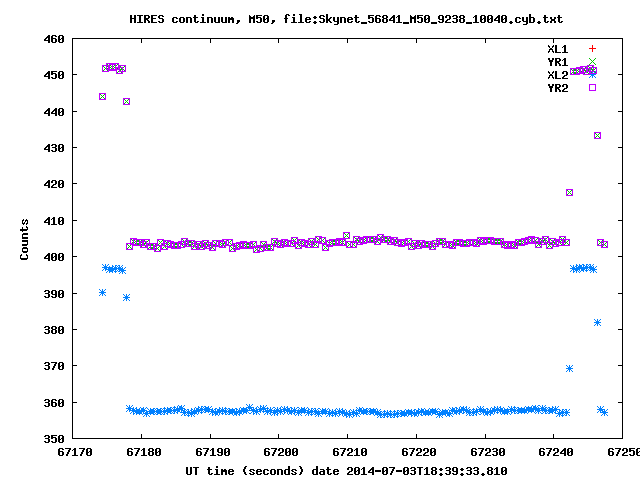The height and width of the screenshot is (480, 640).
Task: Click the 380 y-axis tick label
Action: [54, 330]
